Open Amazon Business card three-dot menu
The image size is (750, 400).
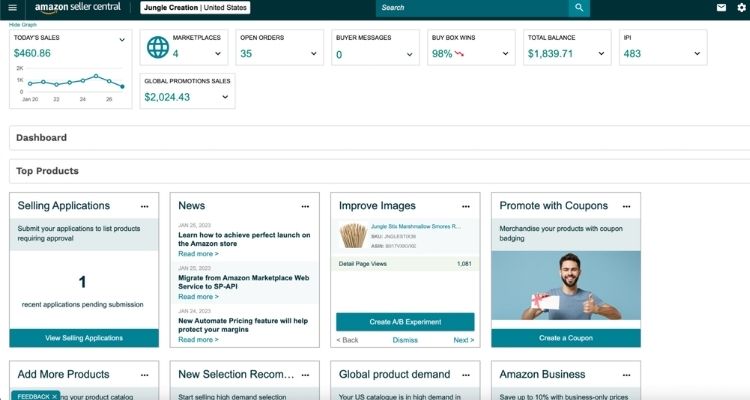pos(627,375)
